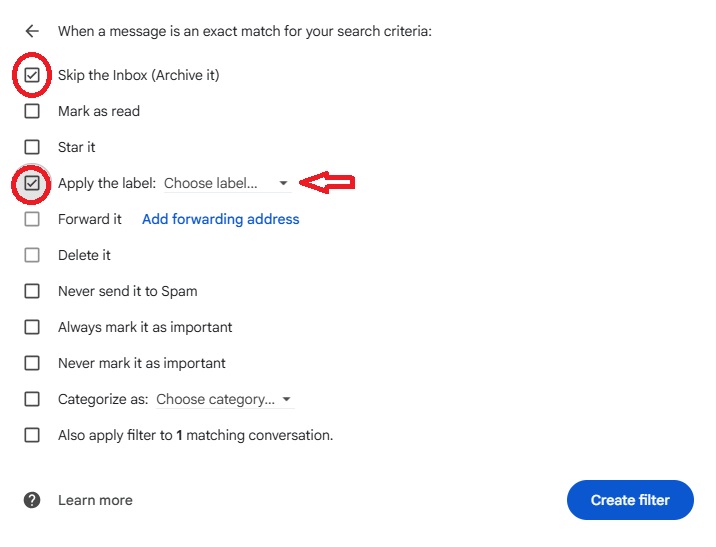Open the Choose label dropdown
Image resolution: width=716 pixels, height=547 pixels.
pos(227,183)
